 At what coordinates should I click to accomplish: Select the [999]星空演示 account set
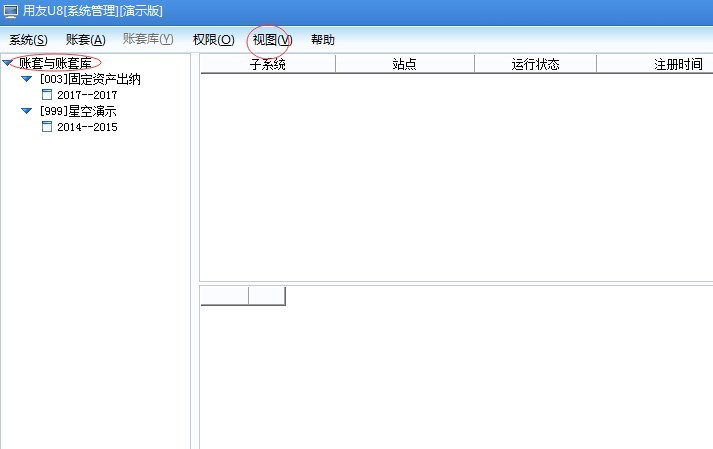pyautogui.click(x=78, y=111)
